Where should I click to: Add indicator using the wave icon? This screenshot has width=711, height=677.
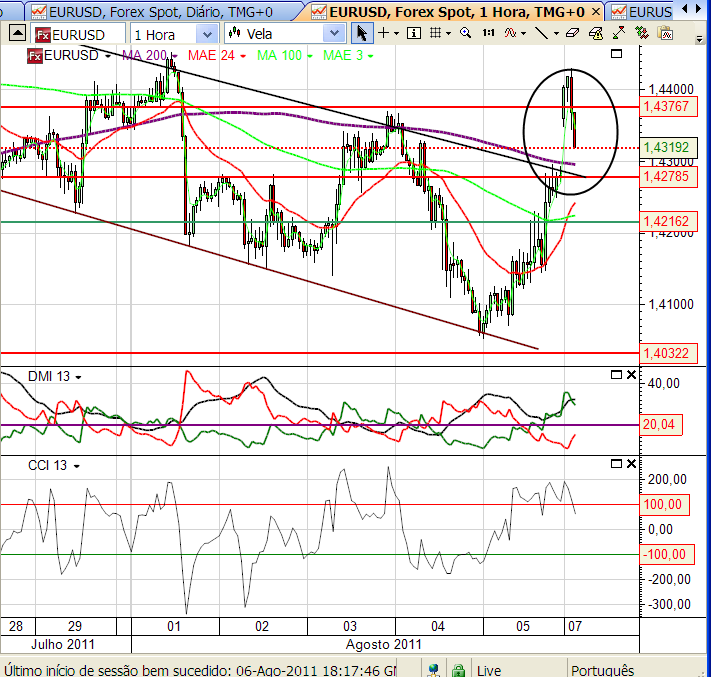pyautogui.click(x=511, y=33)
